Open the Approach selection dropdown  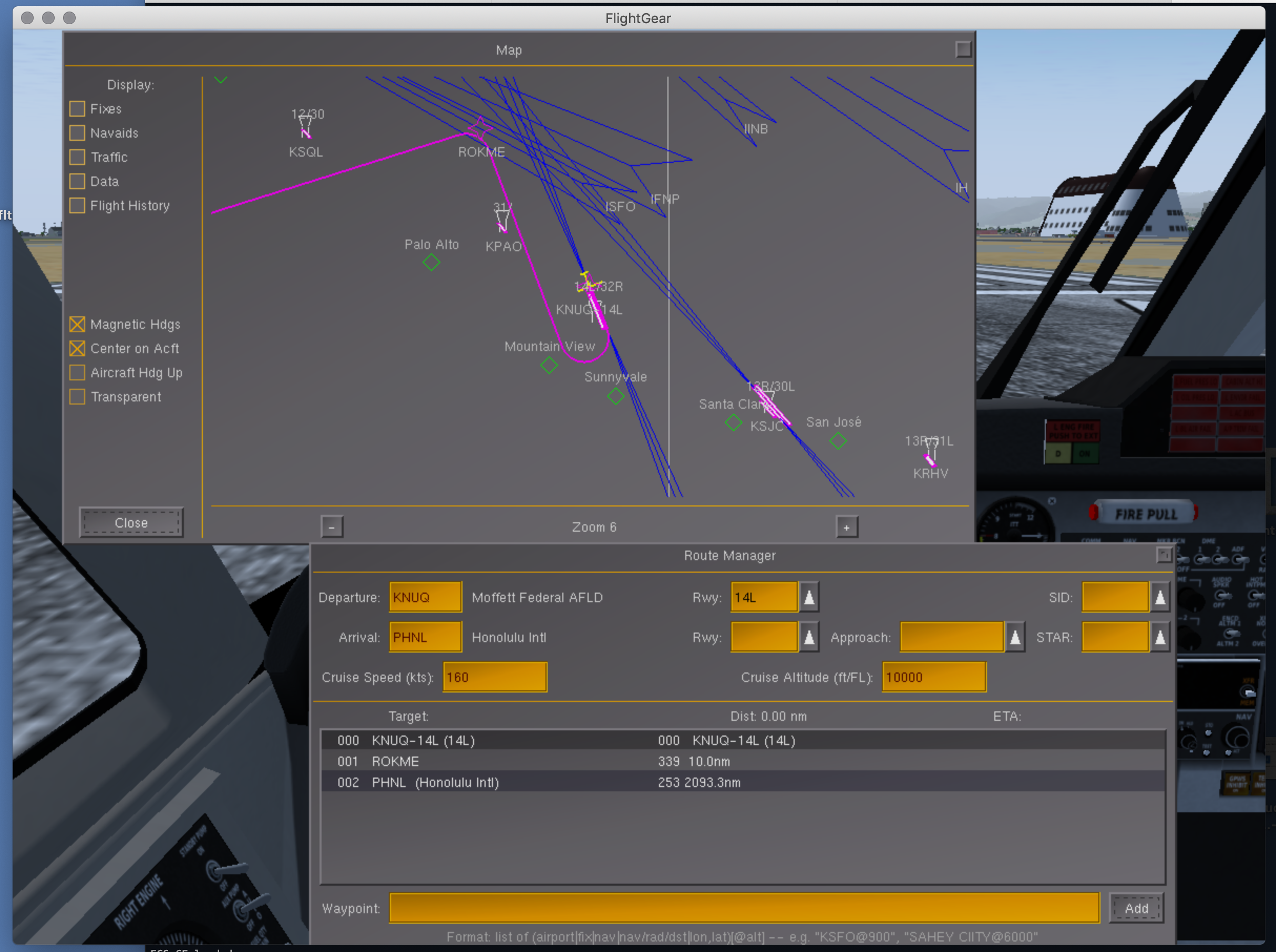1015,637
